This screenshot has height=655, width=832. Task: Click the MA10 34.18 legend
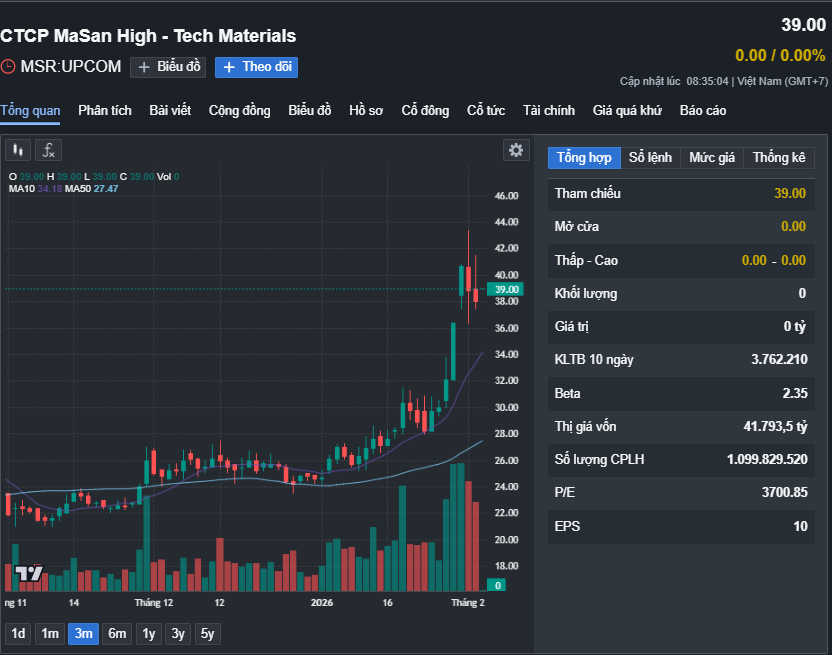pyautogui.click(x=36, y=189)
